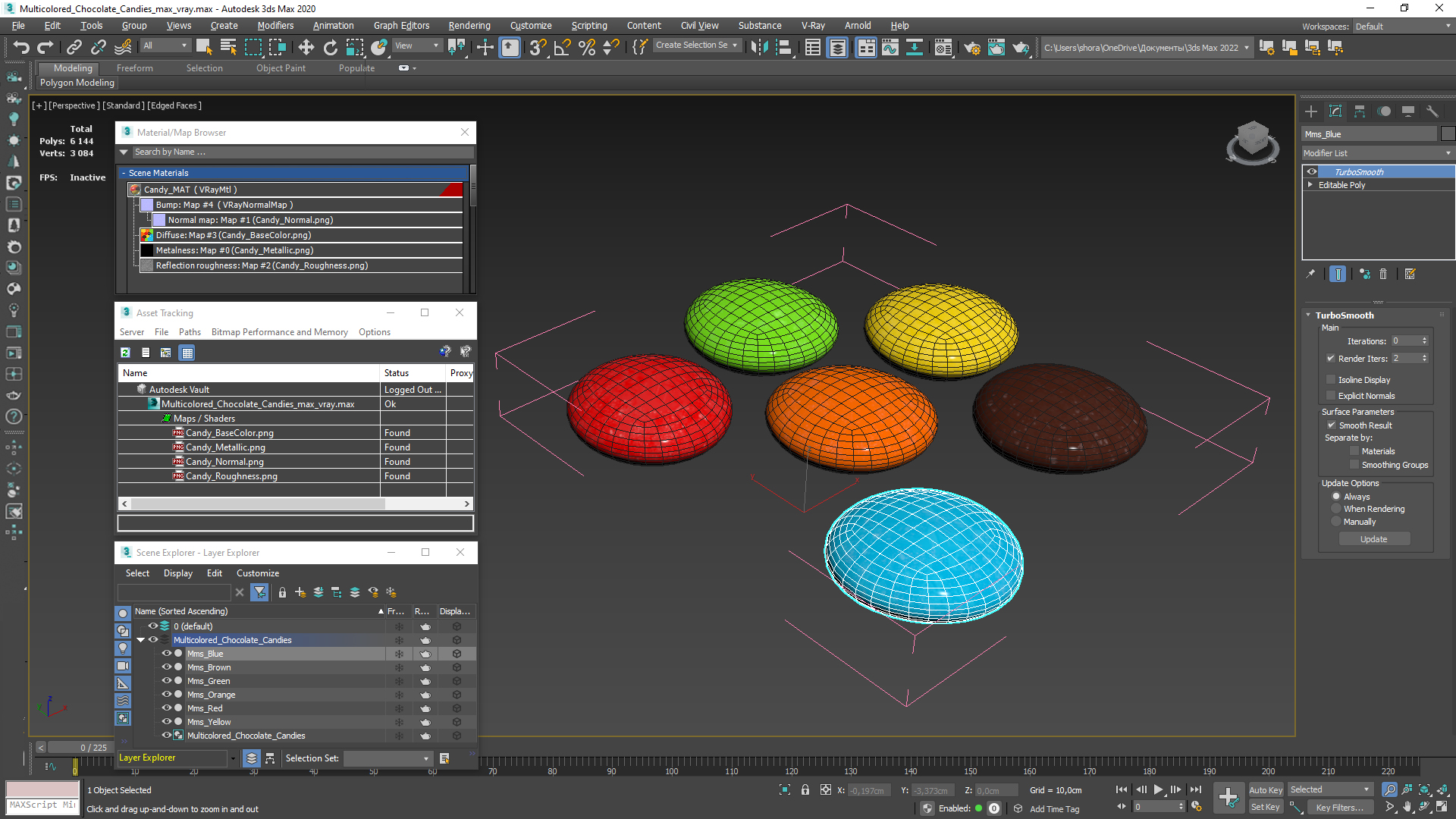Image resolution: width=1456 pixels, height=819 pixels.
Task: Open the Workspaces Default dropdown
Action: (1402, 27)
